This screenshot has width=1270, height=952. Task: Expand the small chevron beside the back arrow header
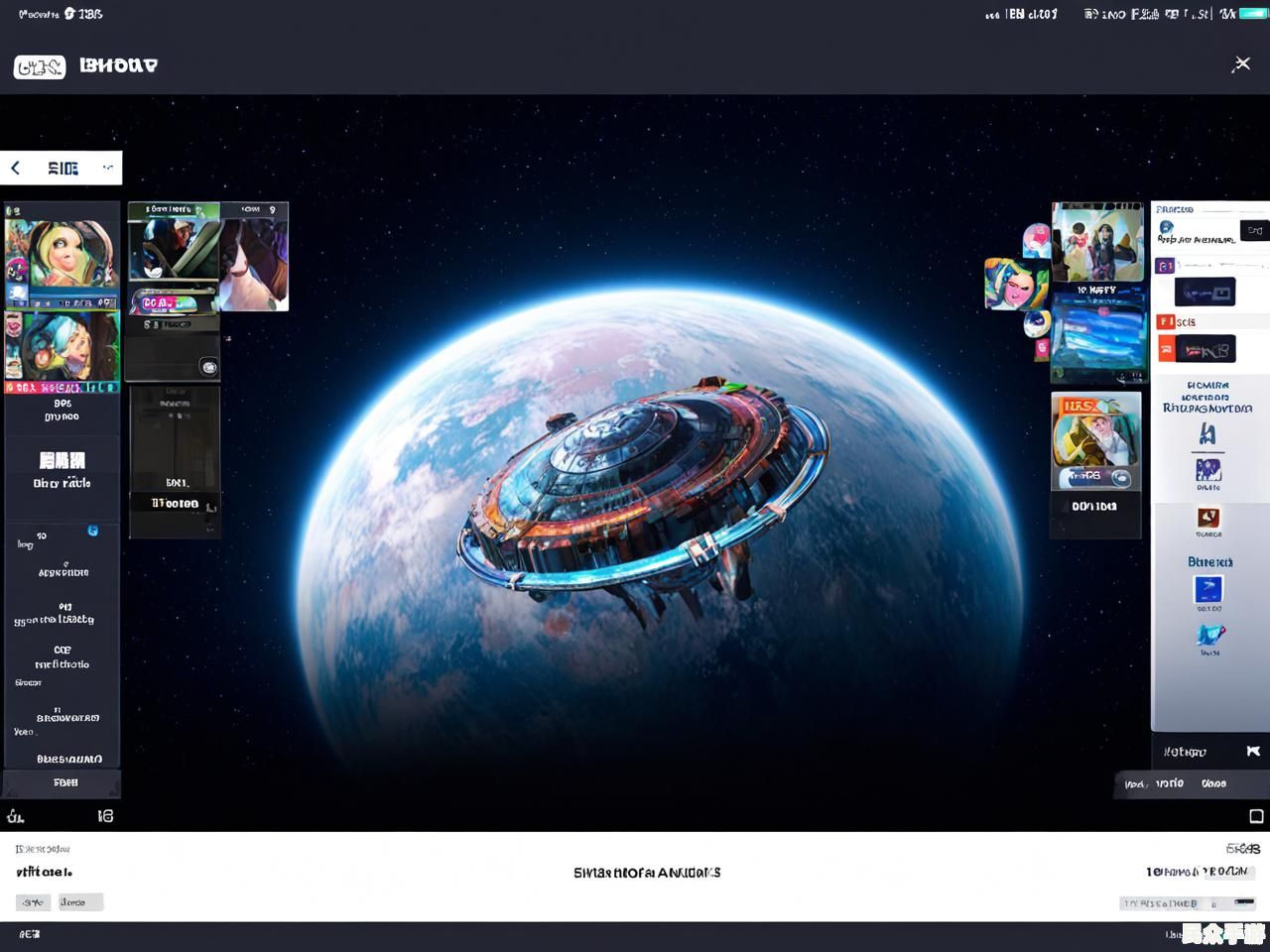107,168
